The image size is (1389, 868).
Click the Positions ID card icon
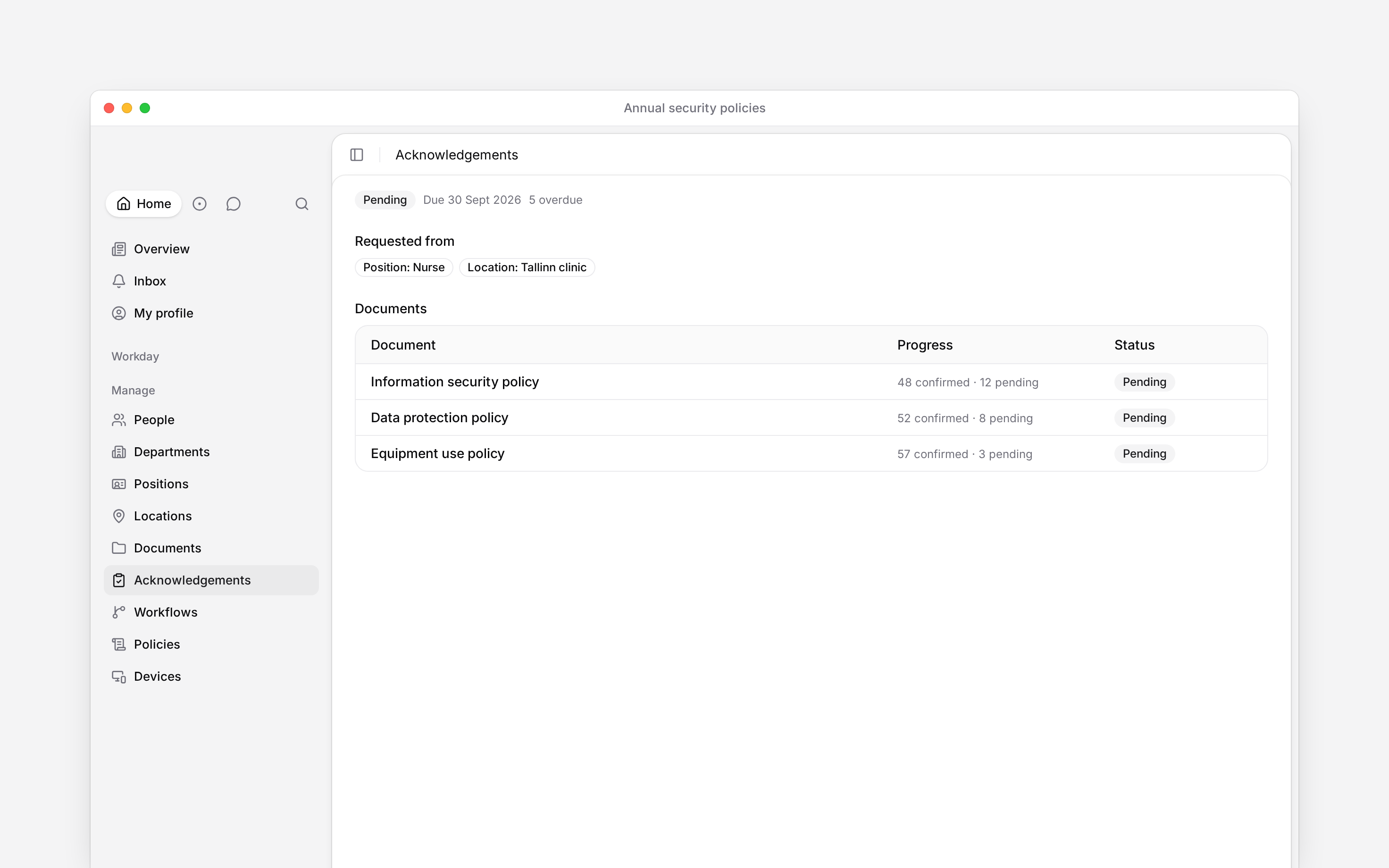pyautogui.click(x=119, y=484)
